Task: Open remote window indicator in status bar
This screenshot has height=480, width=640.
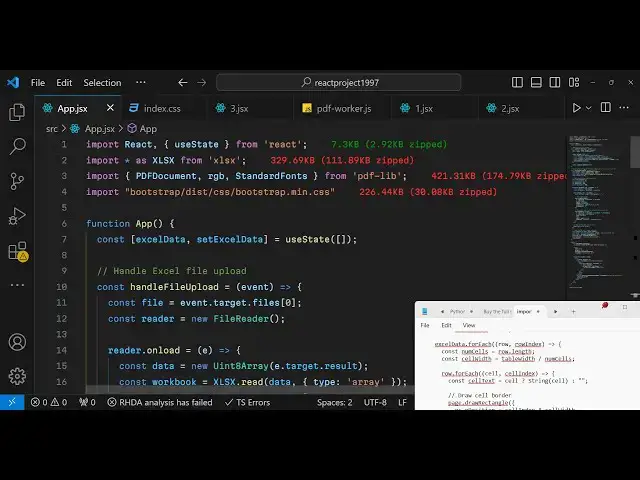Action: point(12,402)
